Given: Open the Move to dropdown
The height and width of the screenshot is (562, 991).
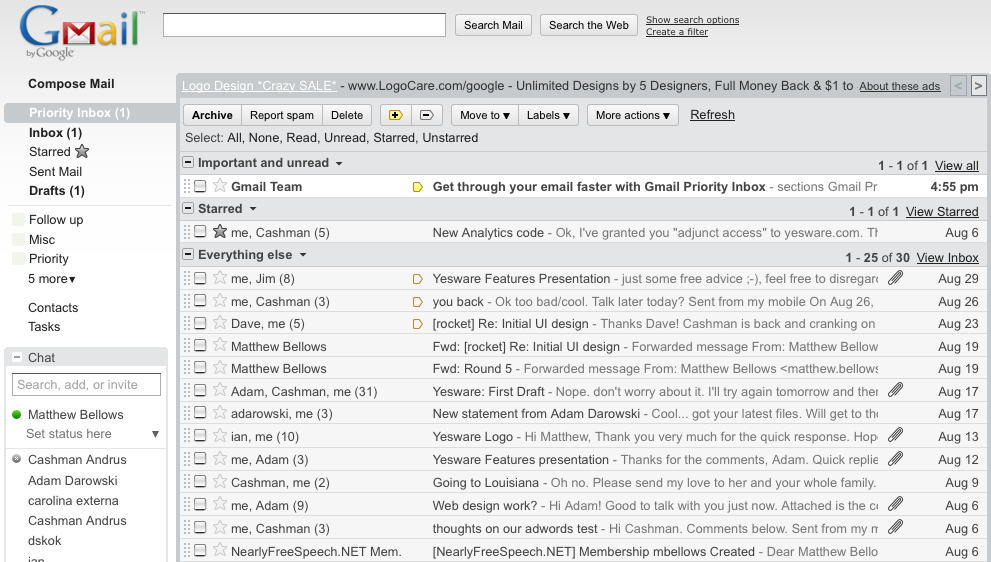Looking at the screenshot, I should point(485,115).
